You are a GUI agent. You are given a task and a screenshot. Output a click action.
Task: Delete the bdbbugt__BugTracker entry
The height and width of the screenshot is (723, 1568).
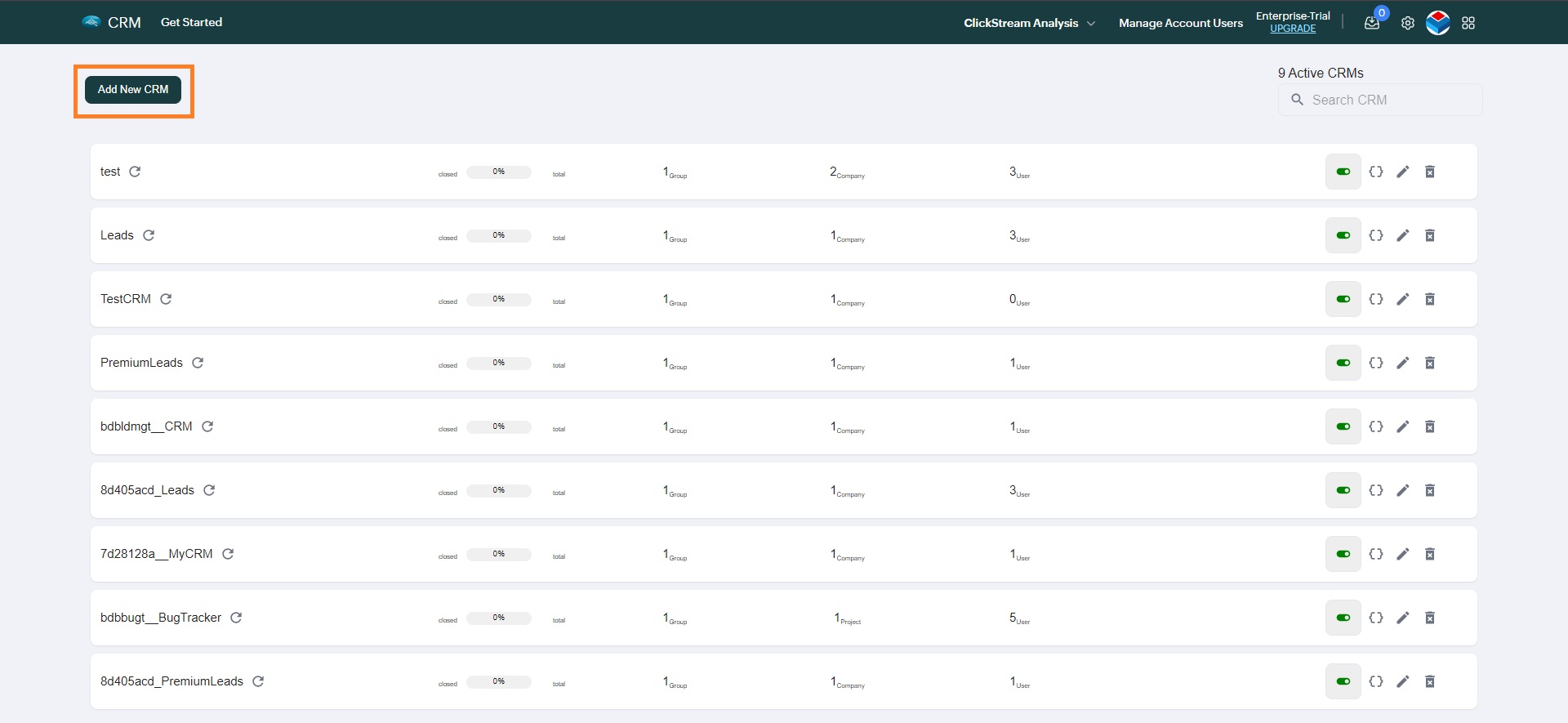(1430, 618)
